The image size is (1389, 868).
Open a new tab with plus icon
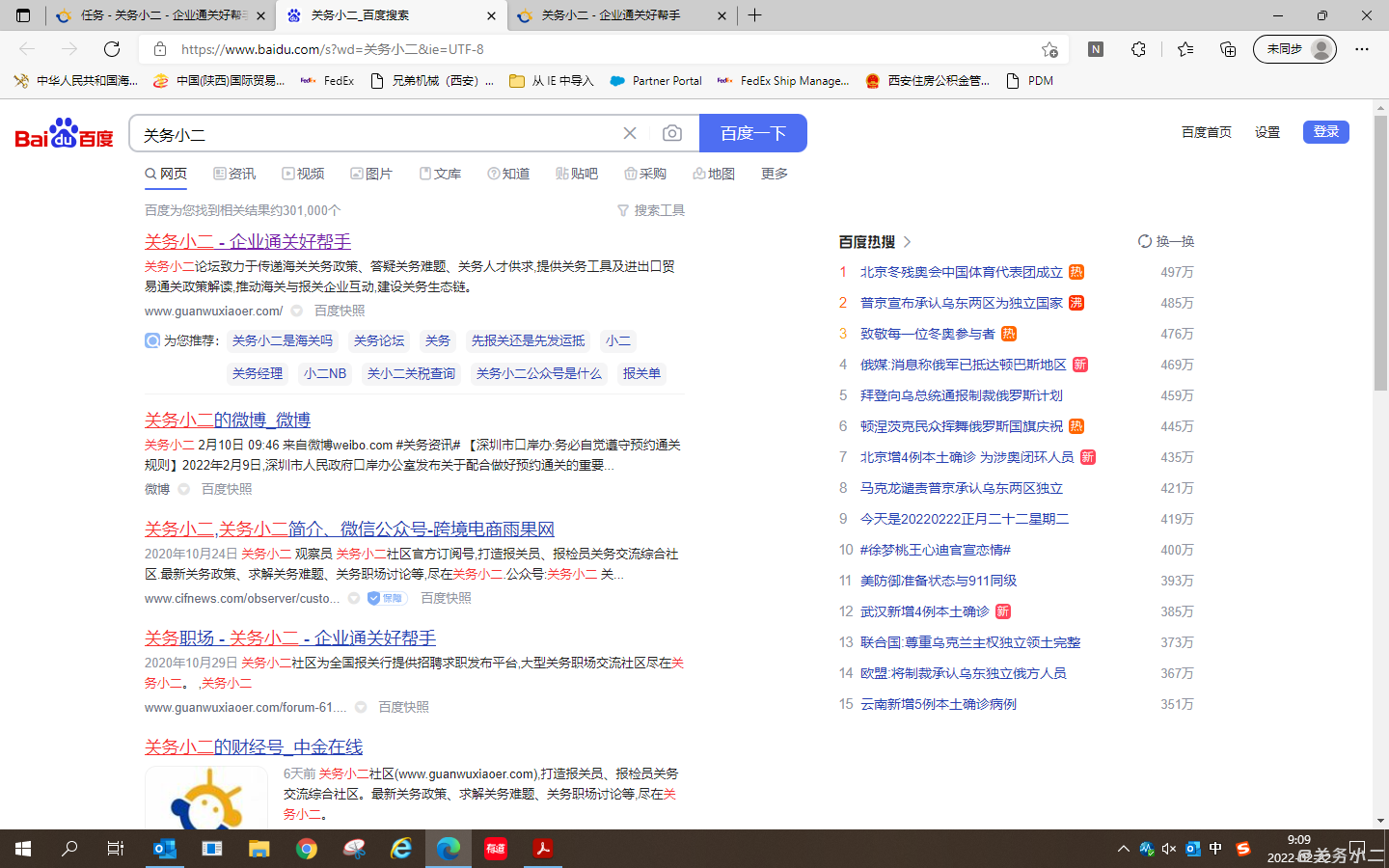tap(754, 15)
